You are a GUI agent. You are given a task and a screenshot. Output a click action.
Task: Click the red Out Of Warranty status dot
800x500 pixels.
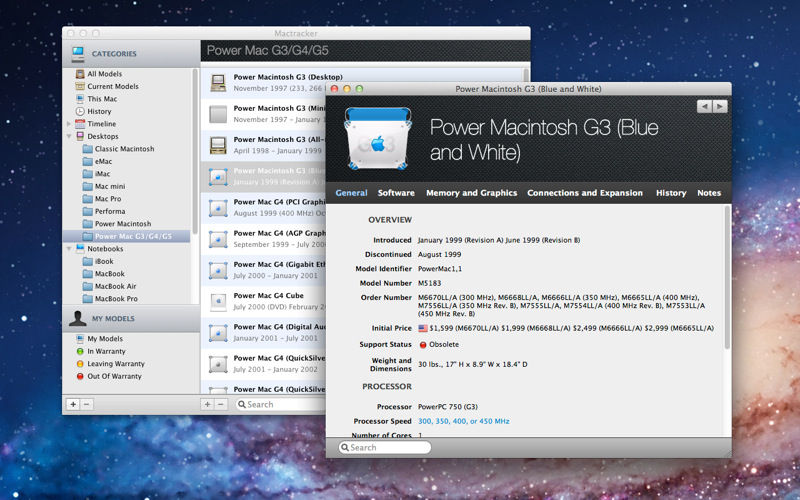point(80,377)
